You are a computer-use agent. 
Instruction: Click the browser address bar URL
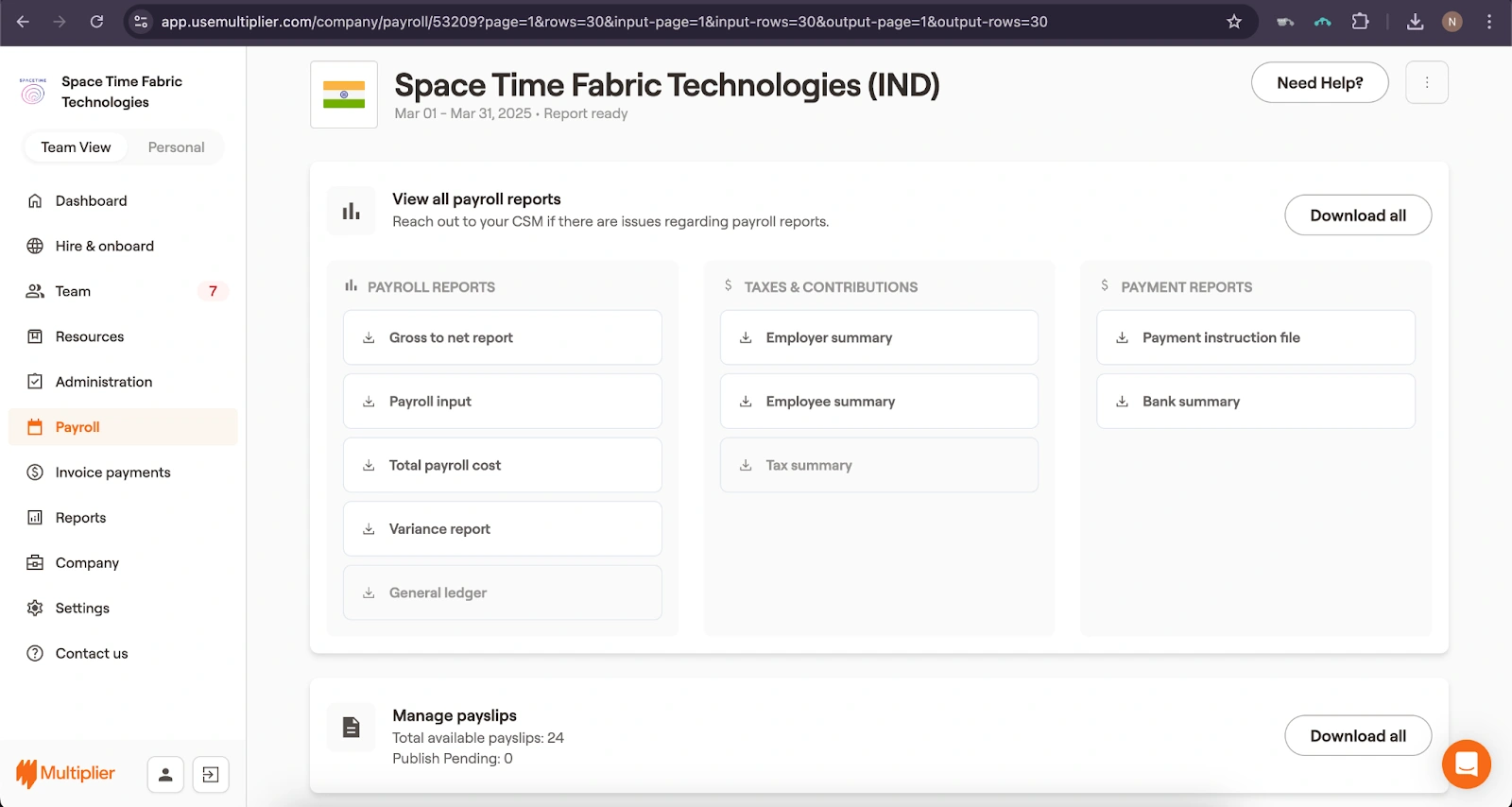604,22
